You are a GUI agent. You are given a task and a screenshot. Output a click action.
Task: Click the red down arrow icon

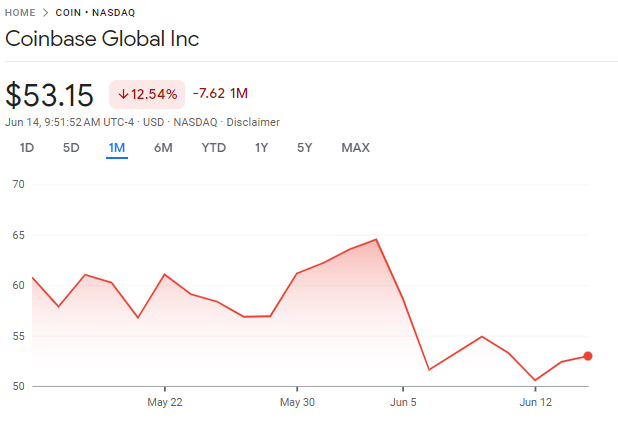pos(123,94)
